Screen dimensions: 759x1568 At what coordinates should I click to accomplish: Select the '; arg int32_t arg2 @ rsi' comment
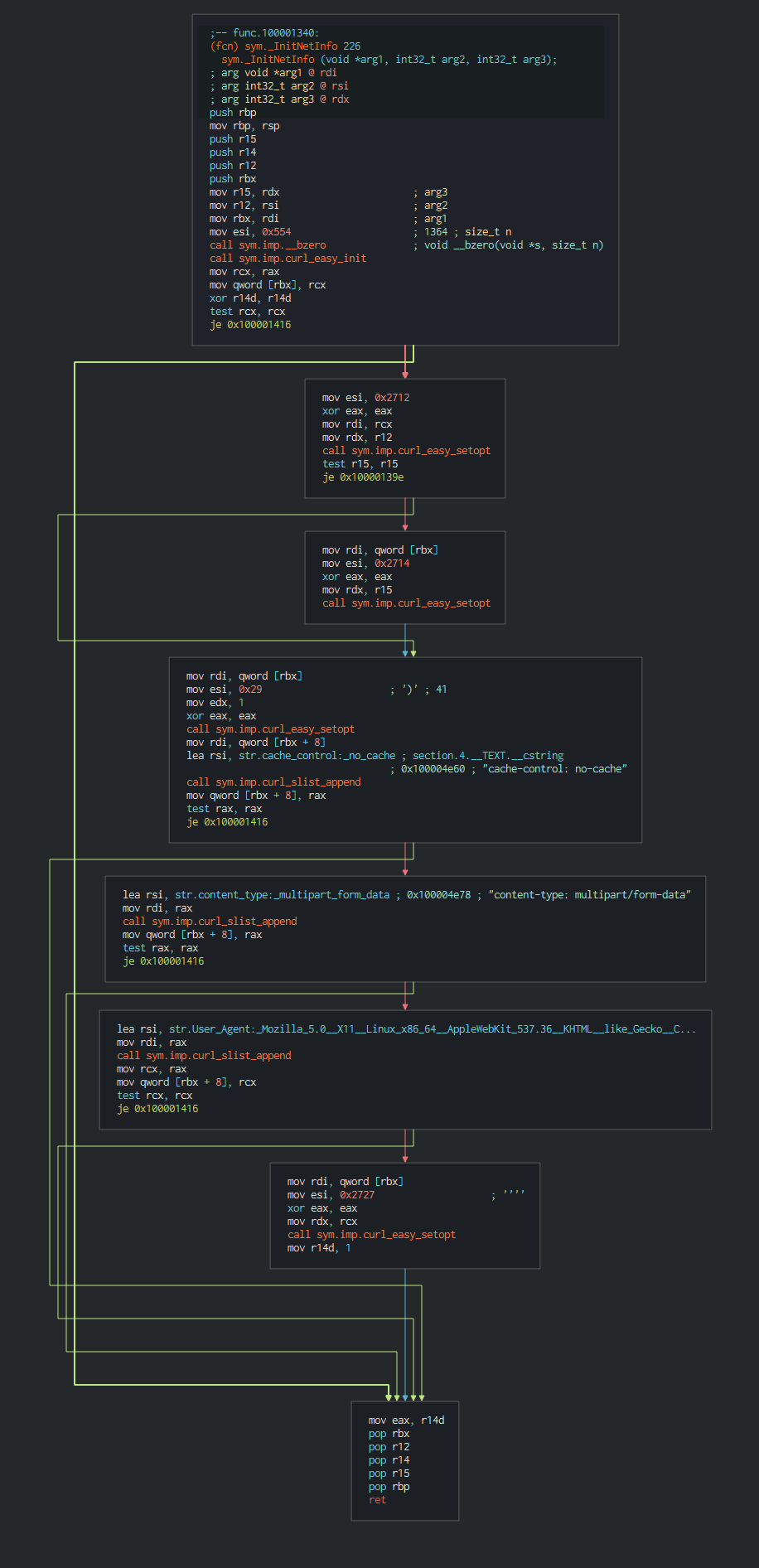[x=279, y=86]
